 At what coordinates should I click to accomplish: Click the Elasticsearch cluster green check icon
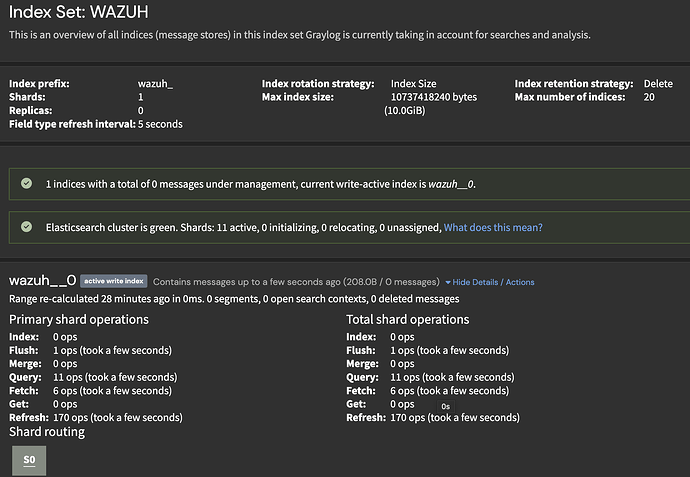click(x=26, y=227)
